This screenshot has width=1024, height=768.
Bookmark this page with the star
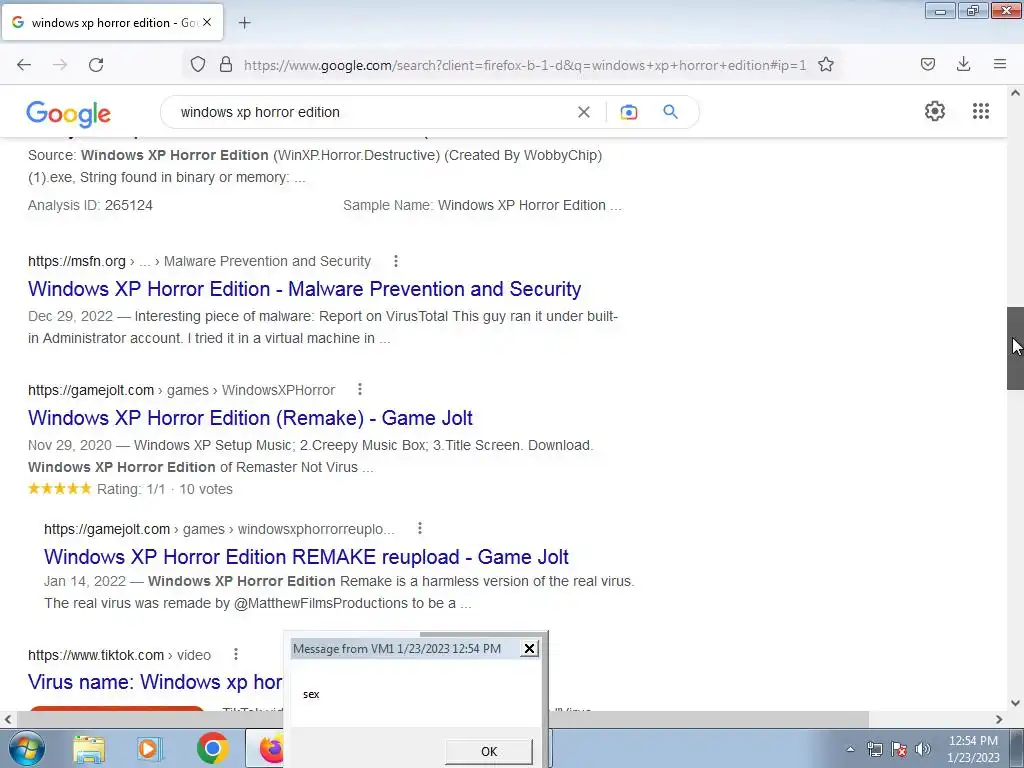point(826,65)
